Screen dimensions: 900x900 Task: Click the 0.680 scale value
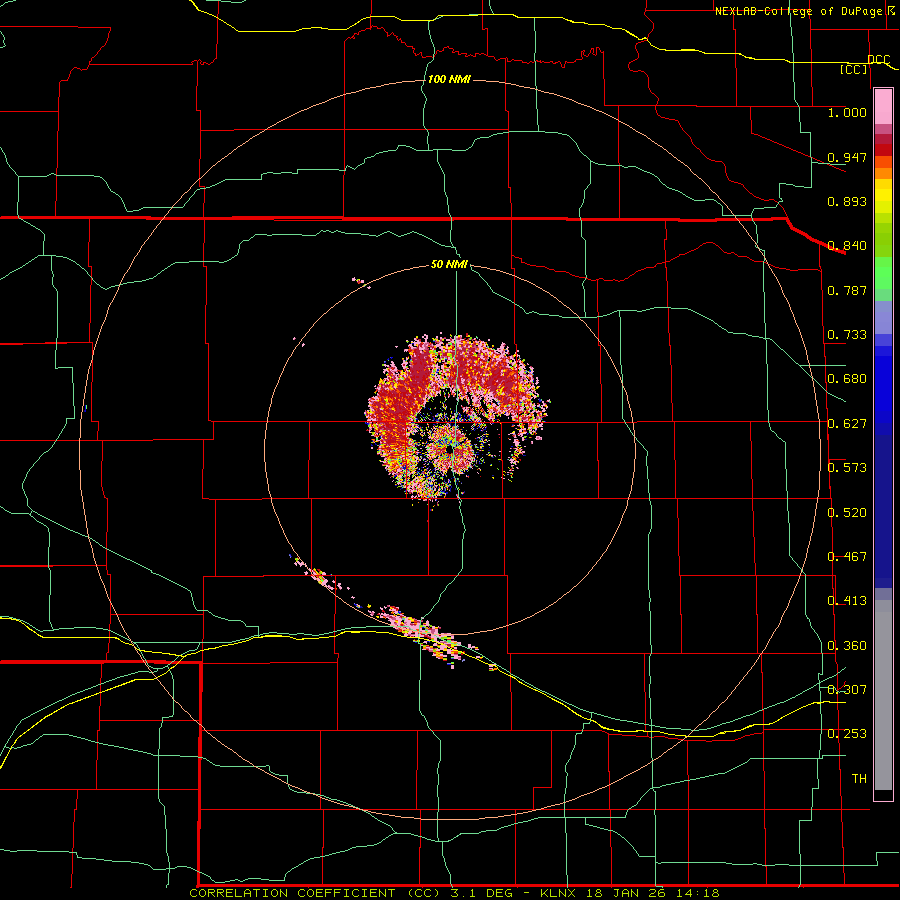pyautogui.click(x=847, y=379)
